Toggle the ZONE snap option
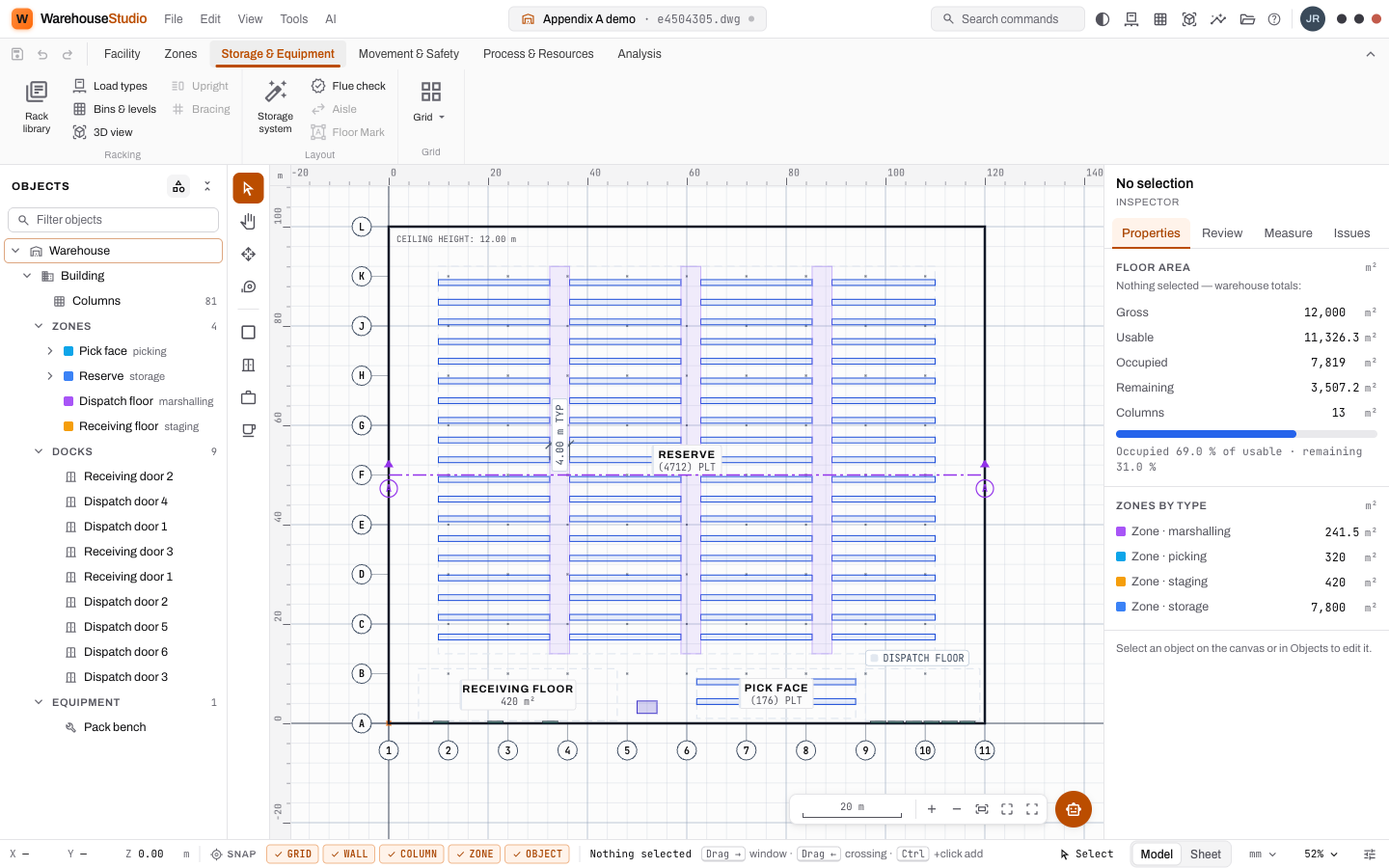Viewport: 1389px width, 868px height. [475, 854]
